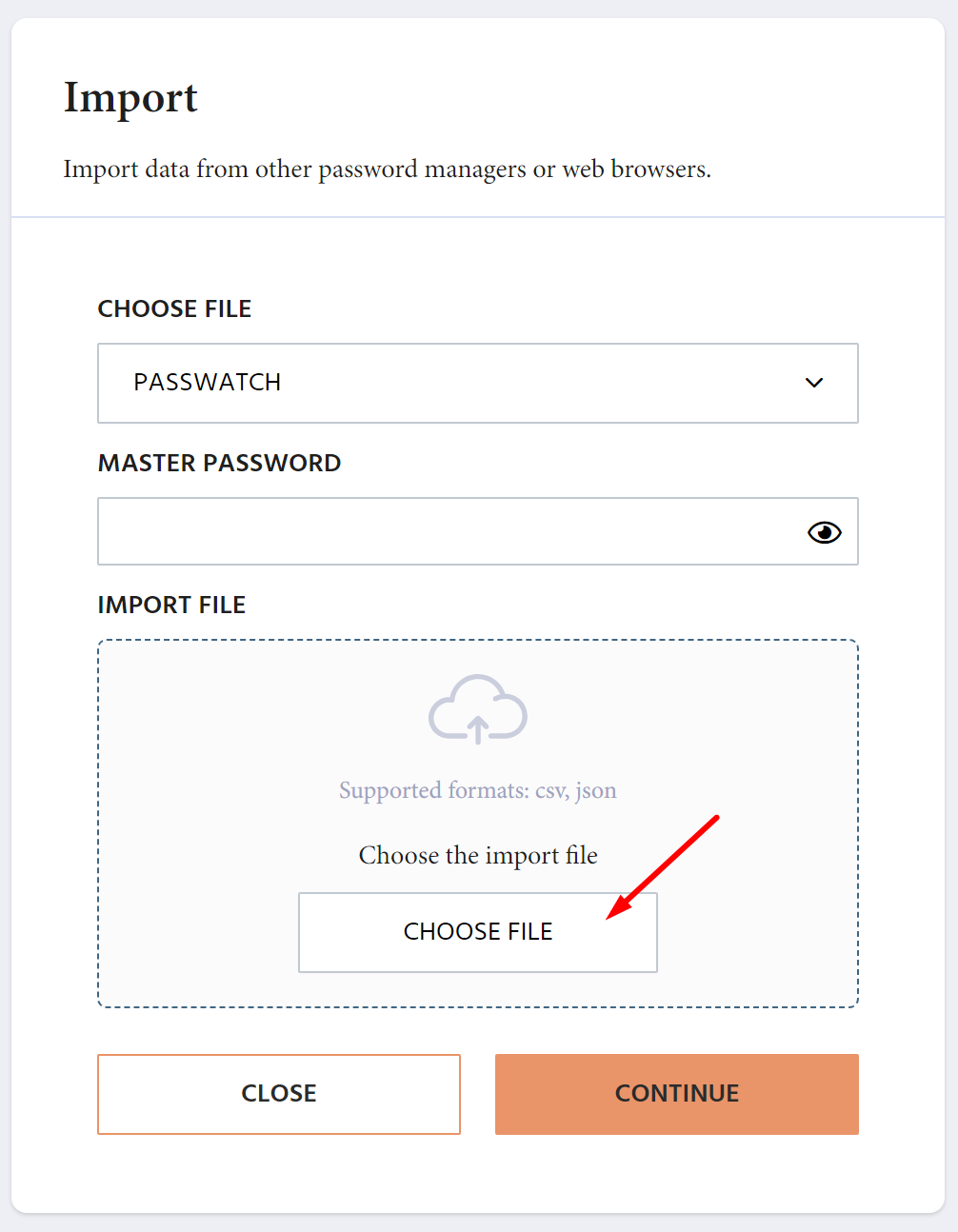This screenshot has height=1232, width=958.
Task: Click the 'Import data from other password managers' description
Action: 388,169
